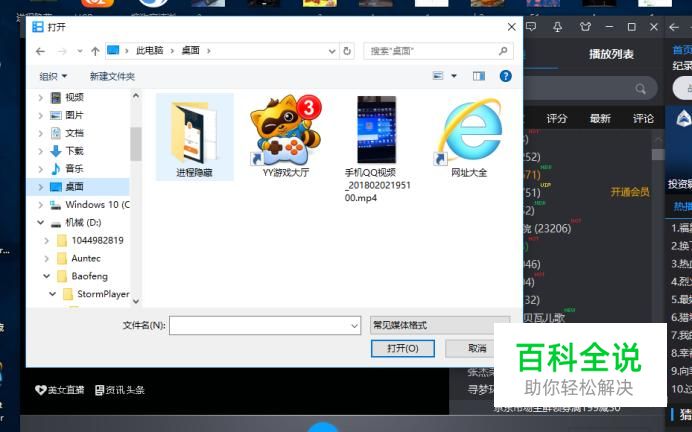Viewport: 692px width, 432px height.
Task: Select the 进程隐藏 folder
Action: pos(195,137)
